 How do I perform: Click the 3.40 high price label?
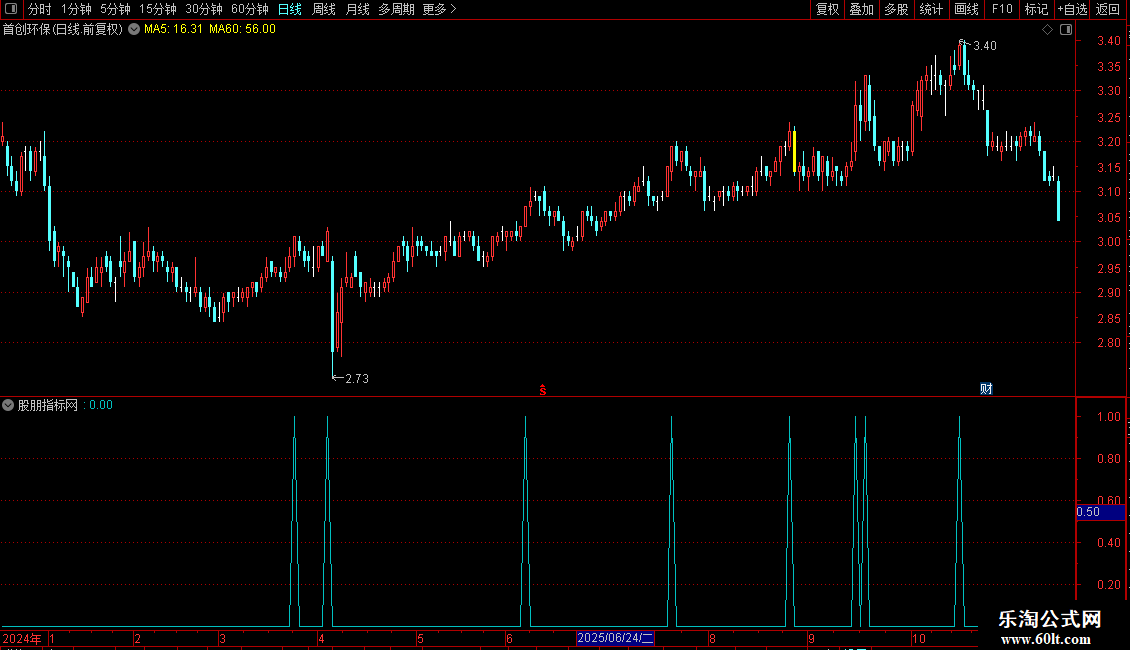984,46
